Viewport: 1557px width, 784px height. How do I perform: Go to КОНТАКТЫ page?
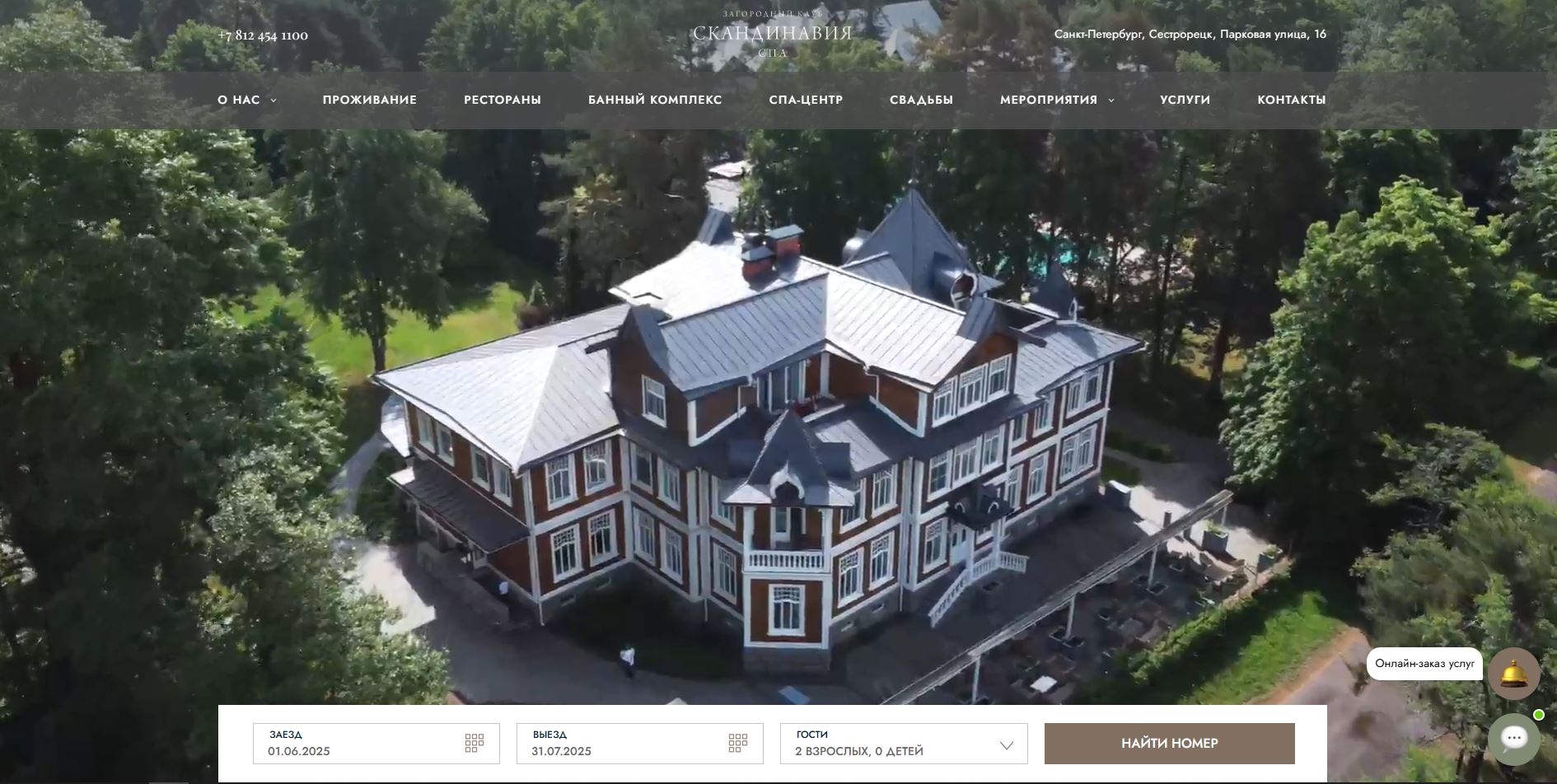click(x=1292, y=100)
